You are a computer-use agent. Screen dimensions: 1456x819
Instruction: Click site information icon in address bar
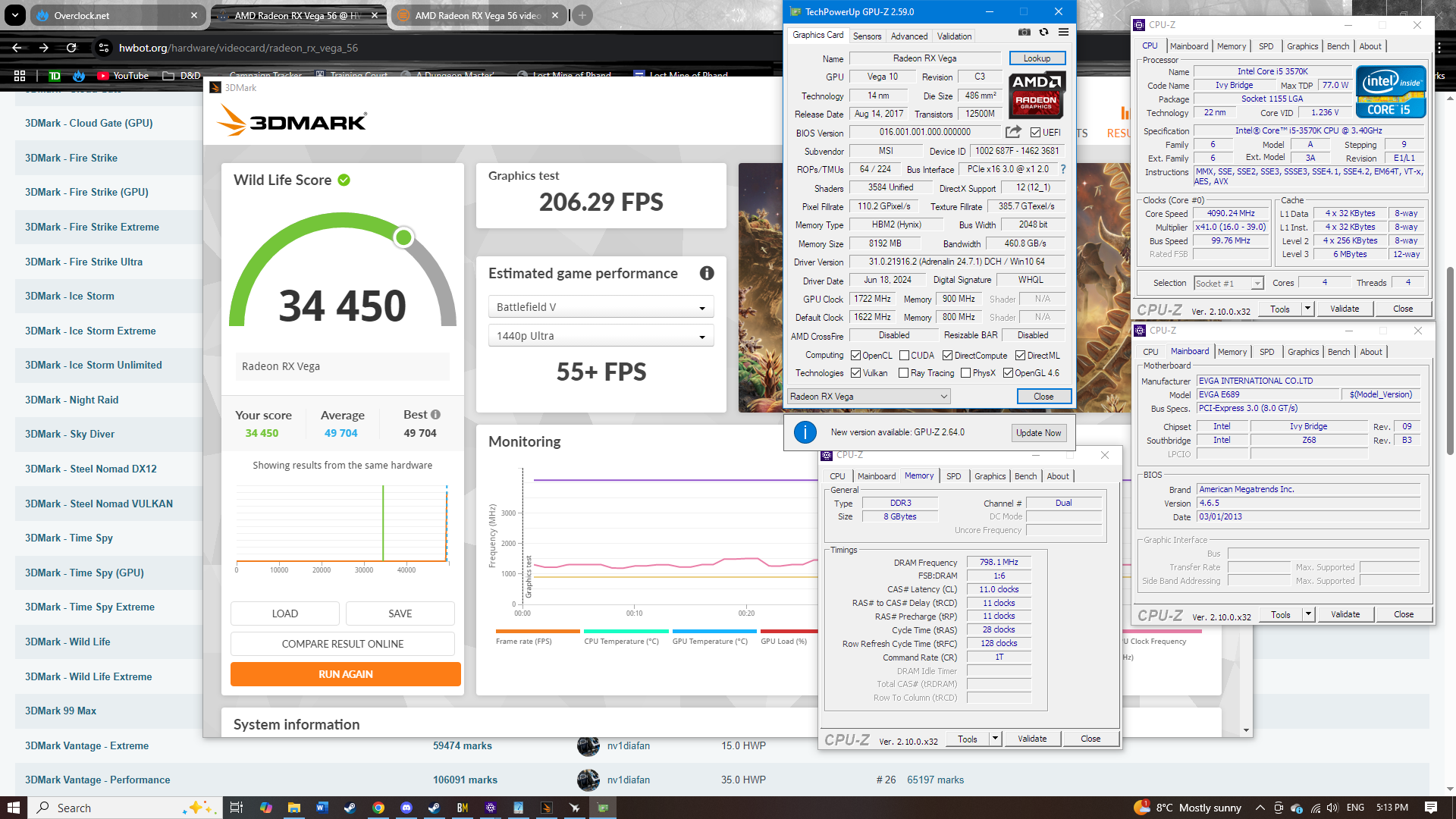pyautogui.click(x=104, y=48)
